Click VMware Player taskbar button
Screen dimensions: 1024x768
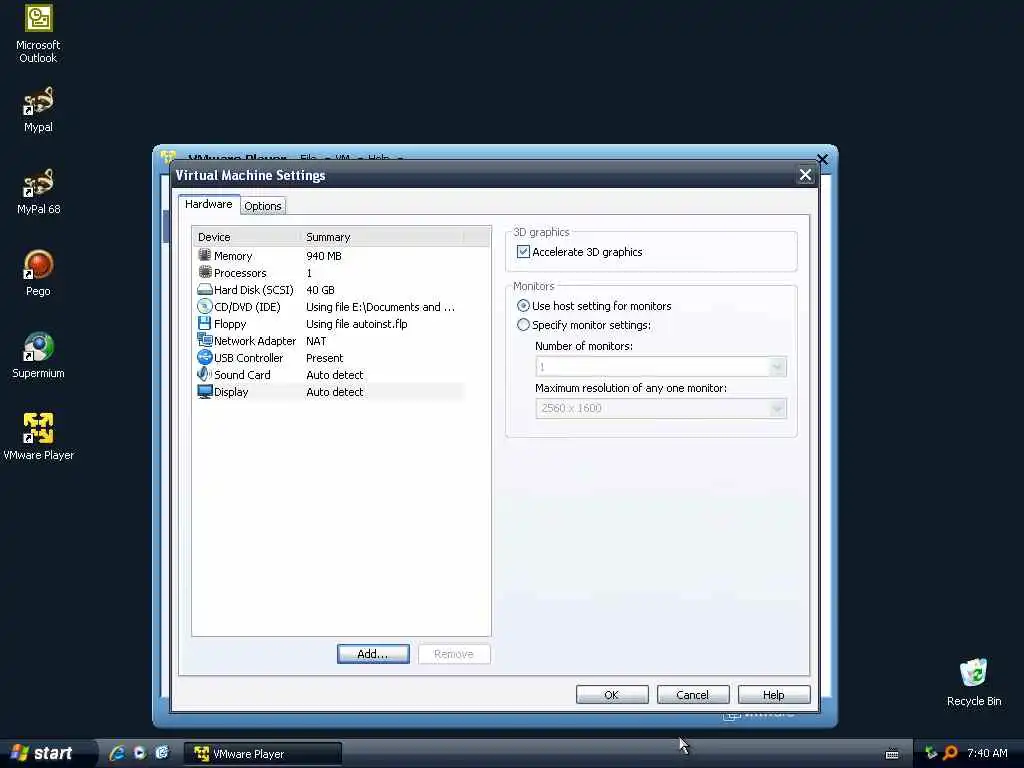(262, 754)
